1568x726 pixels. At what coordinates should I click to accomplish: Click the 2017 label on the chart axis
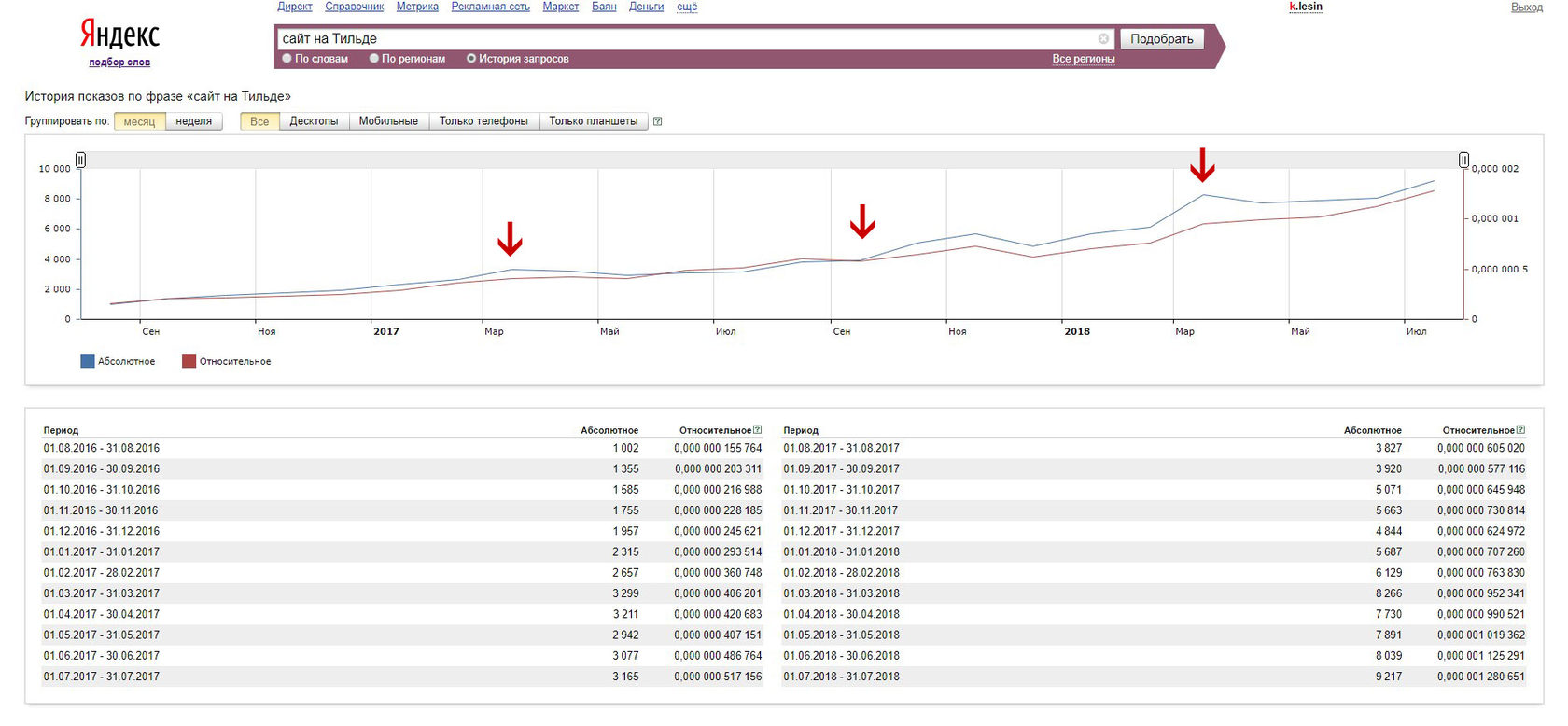386,331
